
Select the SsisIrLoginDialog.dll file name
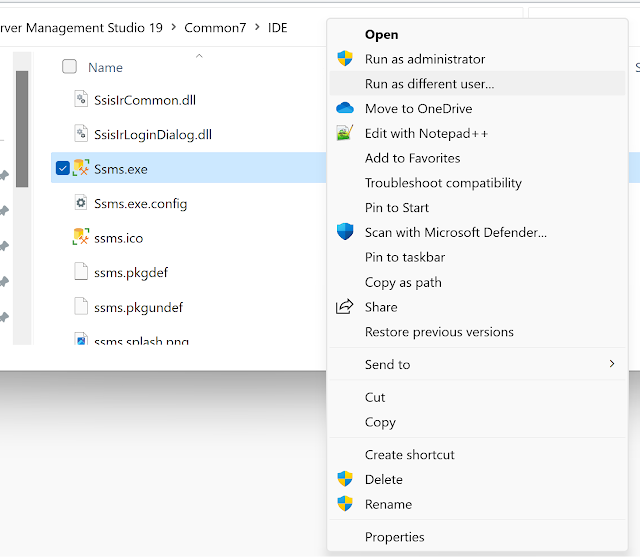(x=153, y=135)
